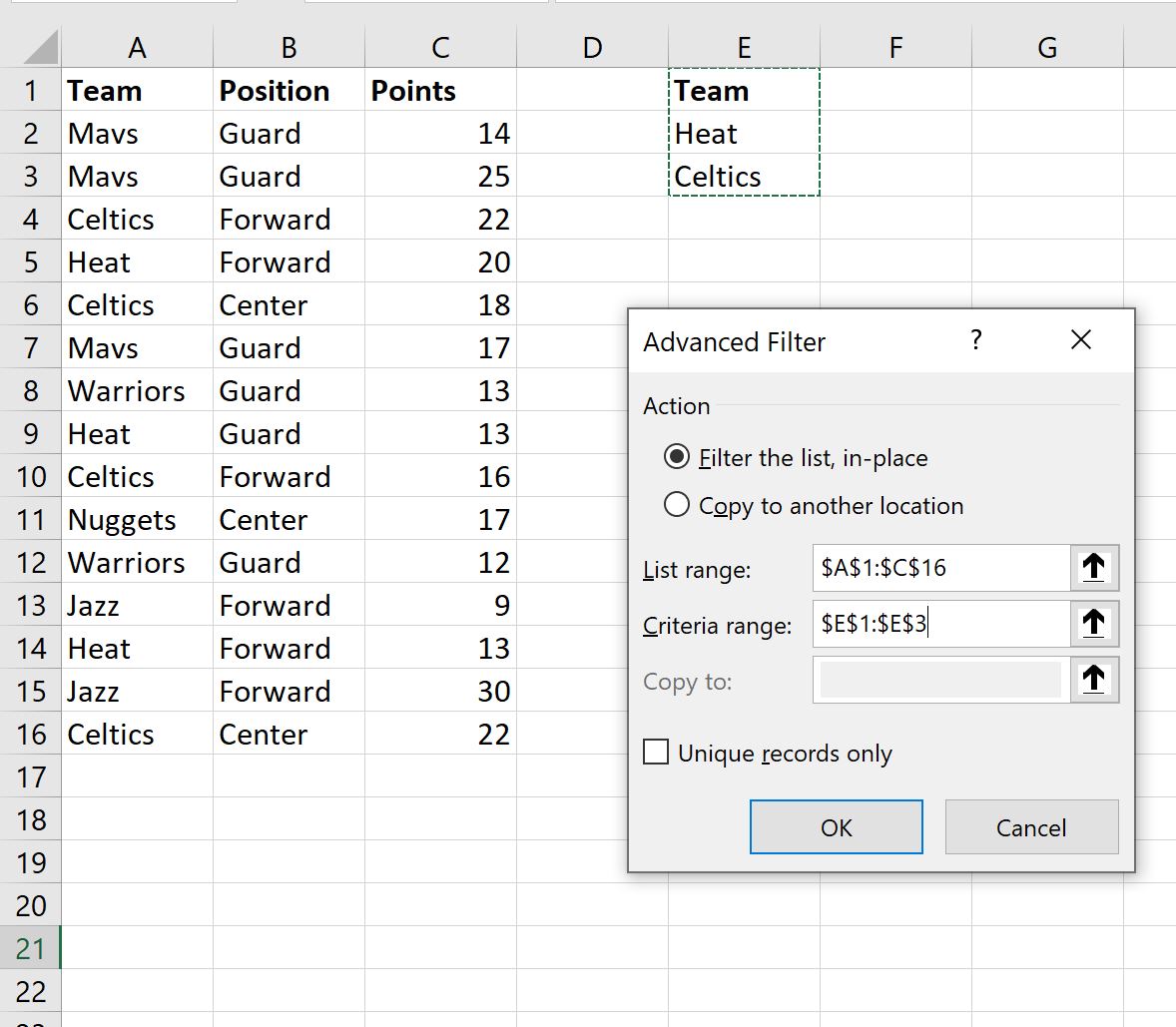Choose Copy to another location
Screen dimensions: 1176x1027
click(679, 506)
